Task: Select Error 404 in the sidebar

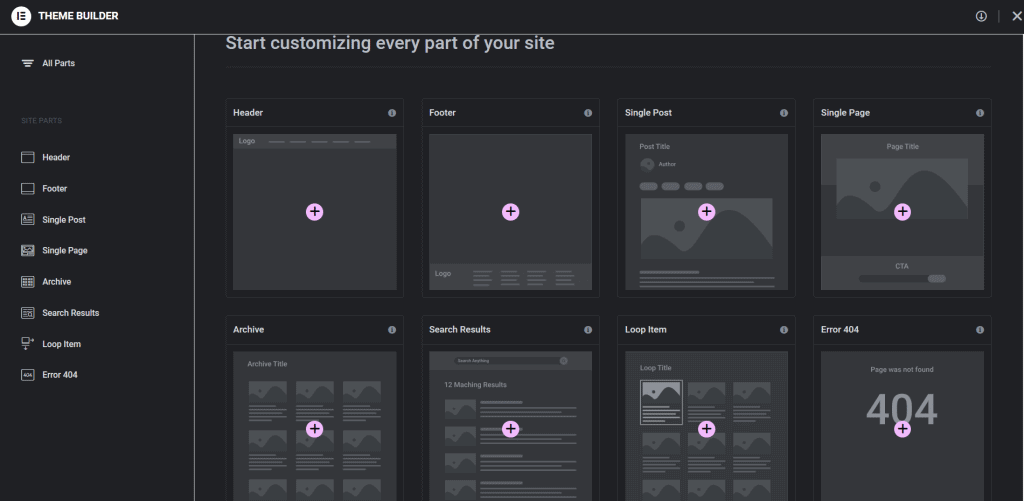Action: [x=59, y=375]
